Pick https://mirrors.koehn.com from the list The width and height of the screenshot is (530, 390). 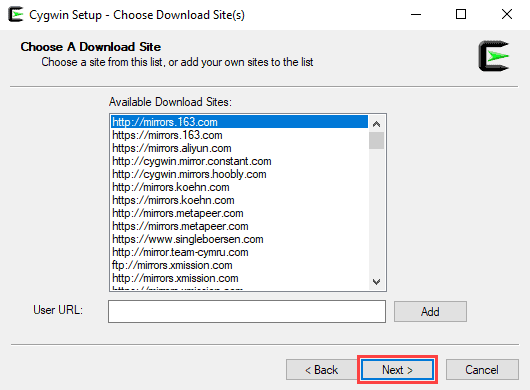coord(240,200)
